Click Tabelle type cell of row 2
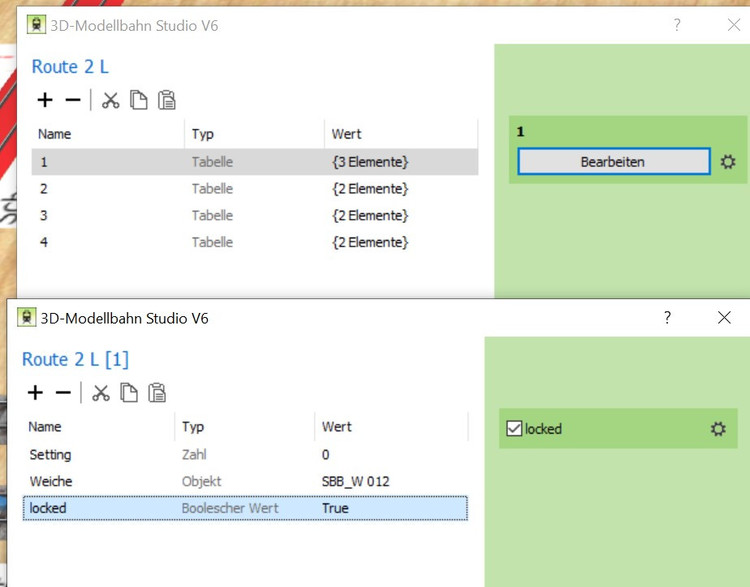Screen dimensions: 750x587 (212, 189)
